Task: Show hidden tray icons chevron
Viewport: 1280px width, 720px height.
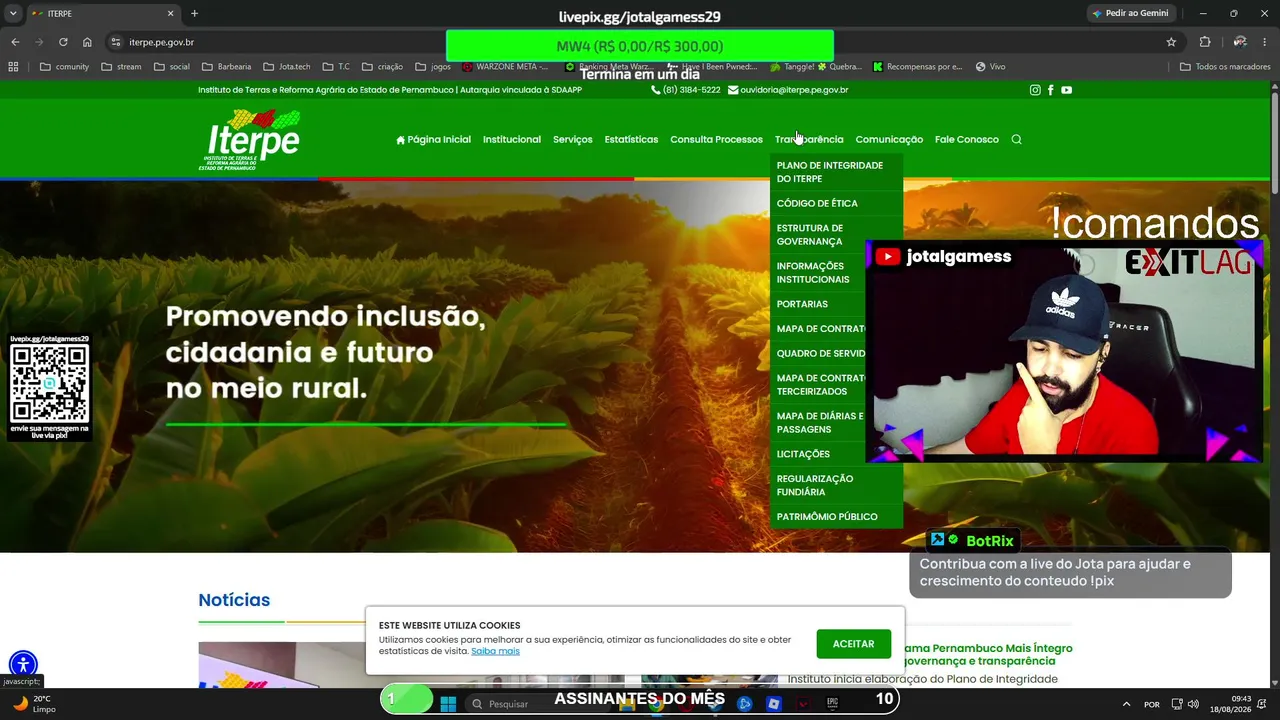Action: (1126, 704)
